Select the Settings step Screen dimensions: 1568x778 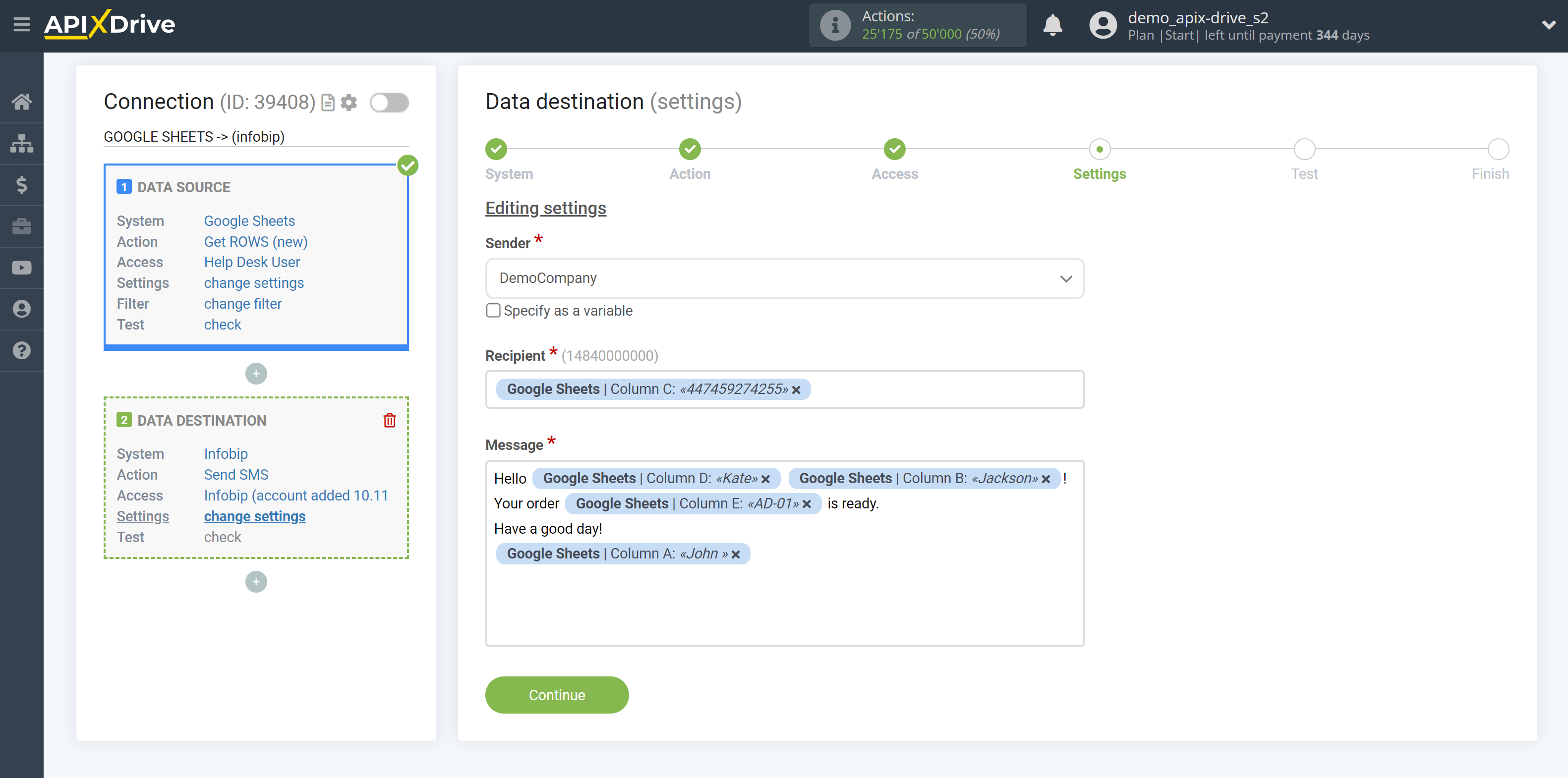1100,149
